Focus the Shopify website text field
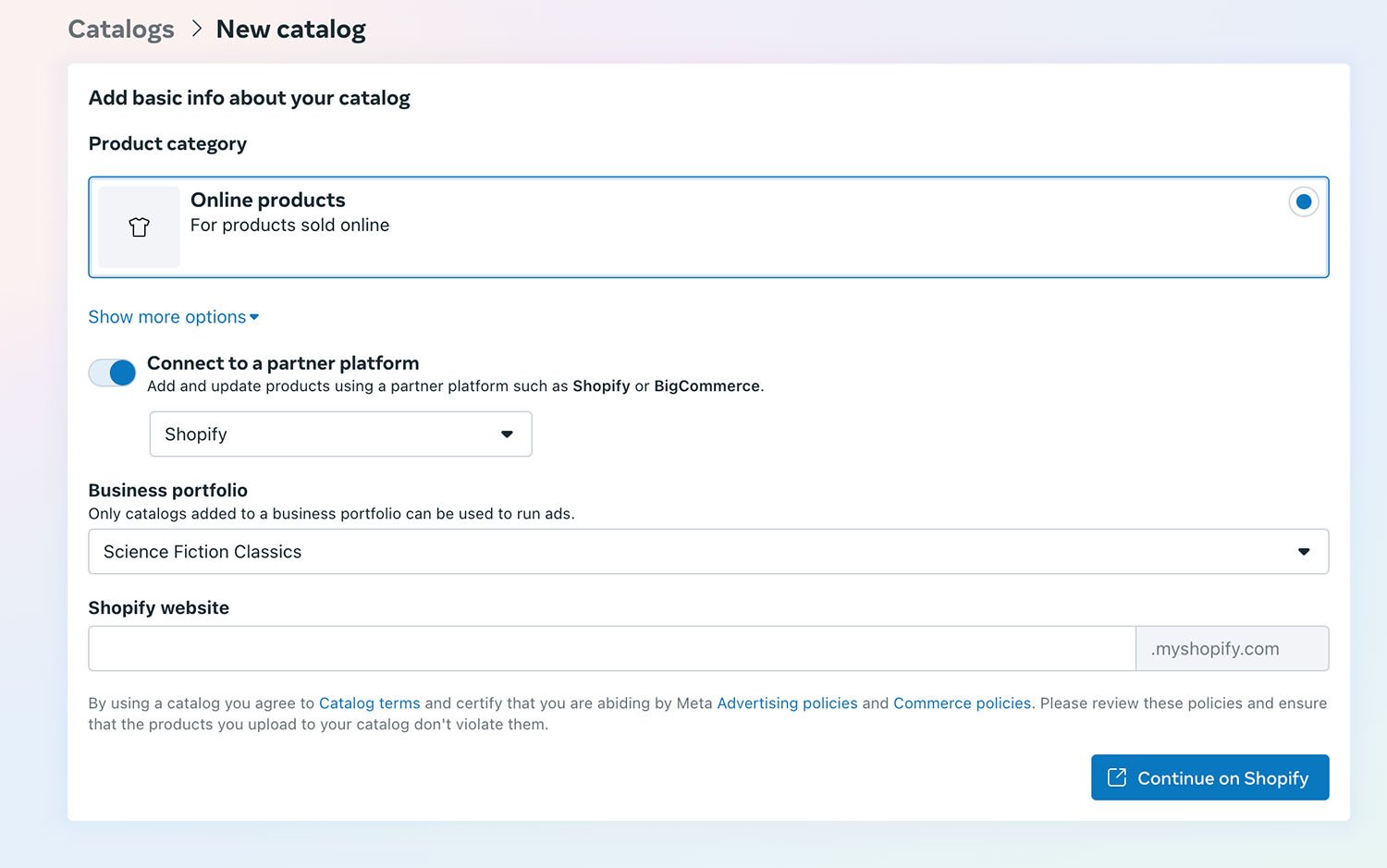Screen dimensions: 1387x868 (x=611, y=649)
